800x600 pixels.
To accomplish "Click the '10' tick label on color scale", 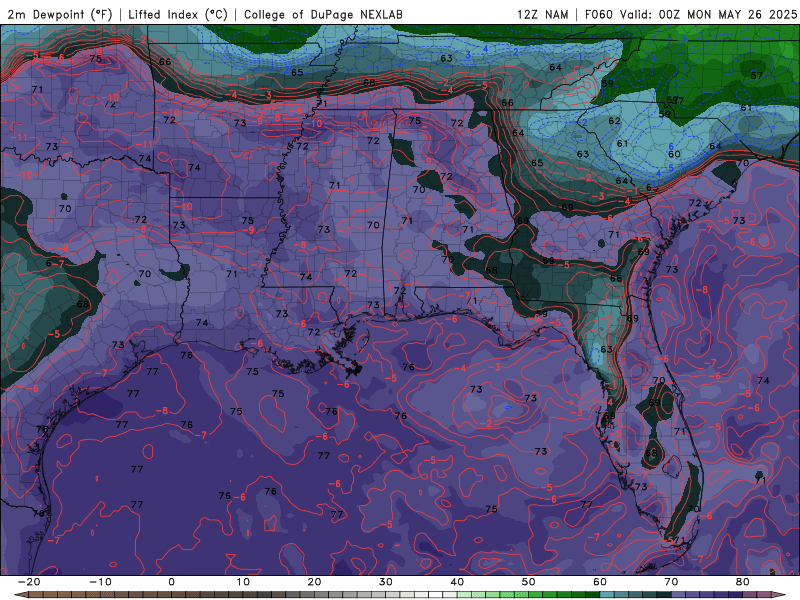I will [x=243, y=582].
